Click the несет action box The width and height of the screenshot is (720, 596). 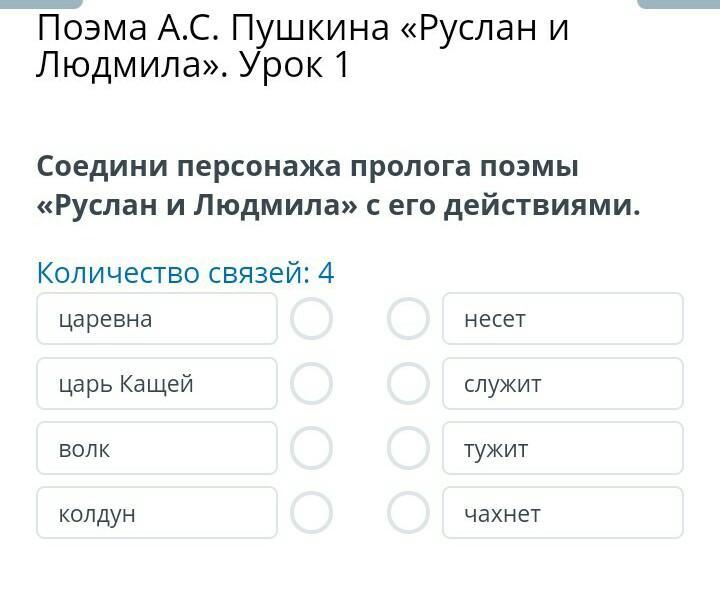click(x=563, y=319)
